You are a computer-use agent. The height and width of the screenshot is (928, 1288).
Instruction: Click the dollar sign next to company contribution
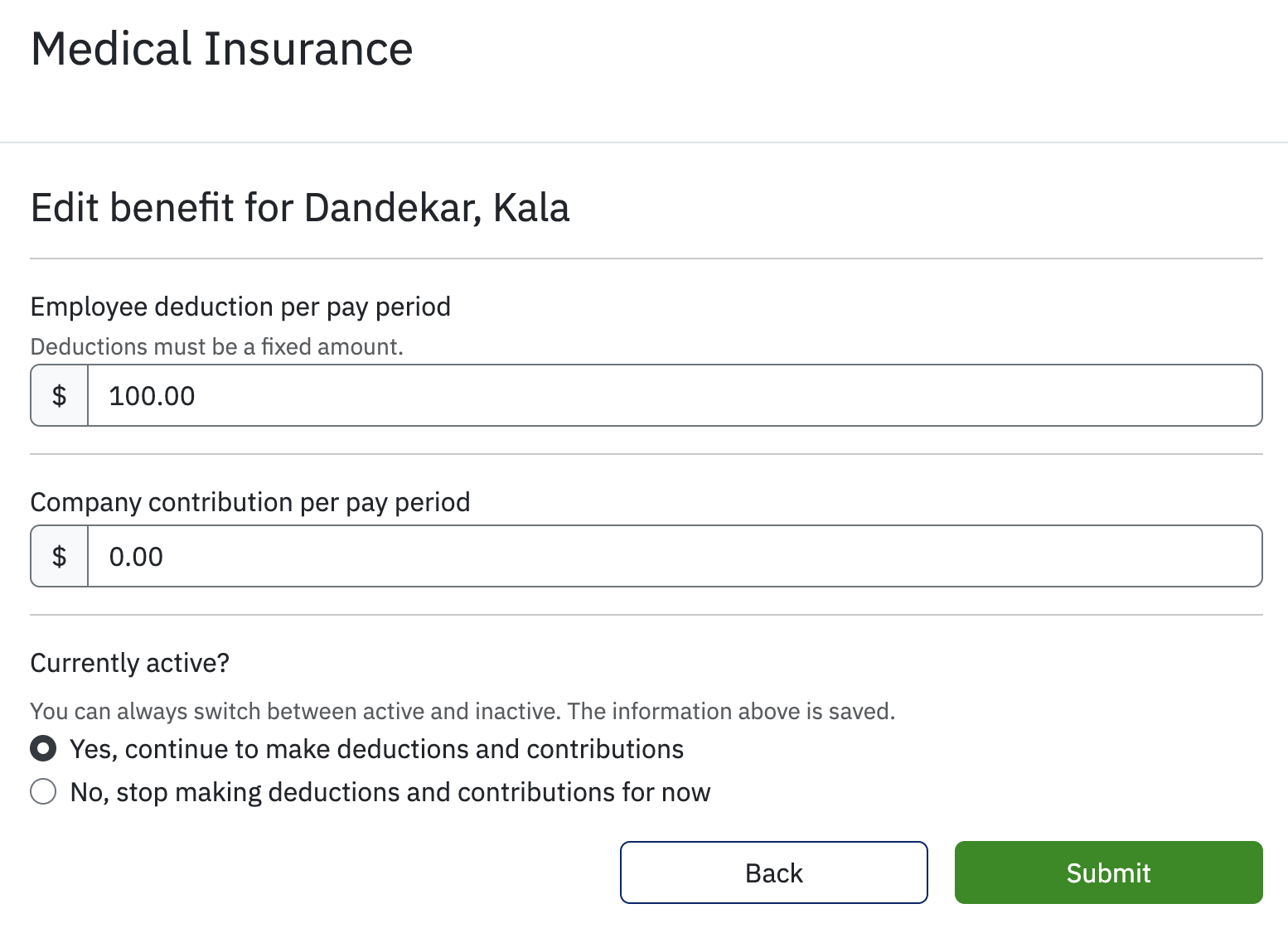click(58, 556)
